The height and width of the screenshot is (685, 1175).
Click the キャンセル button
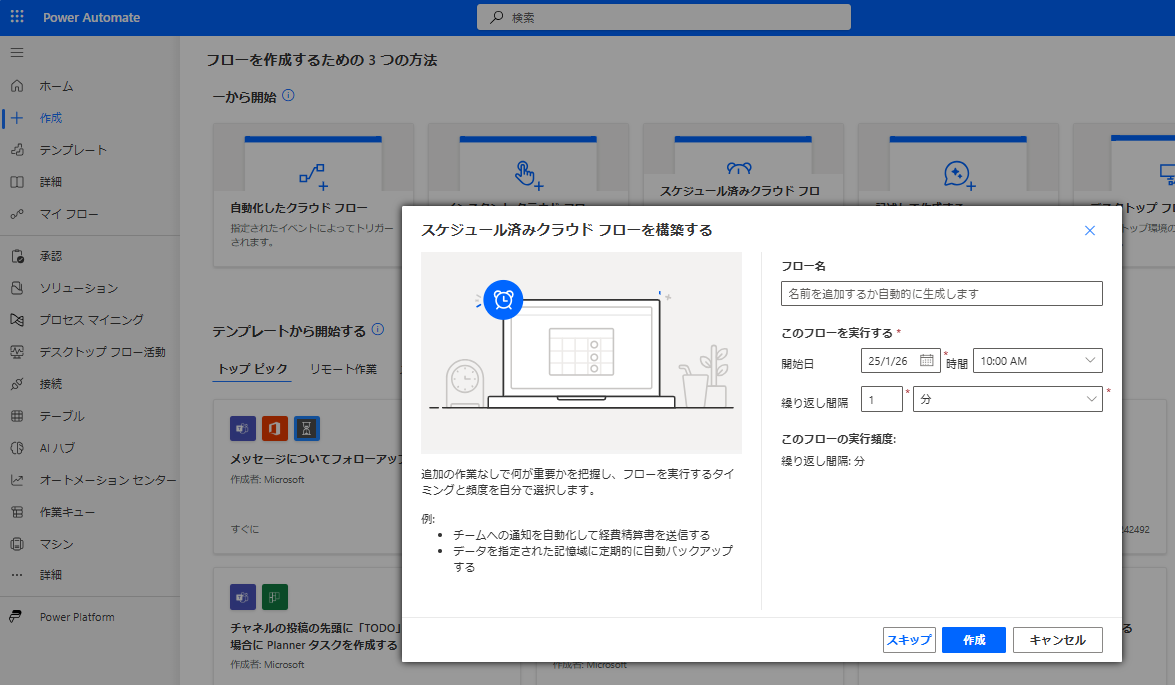click(x=1057, y=640)
